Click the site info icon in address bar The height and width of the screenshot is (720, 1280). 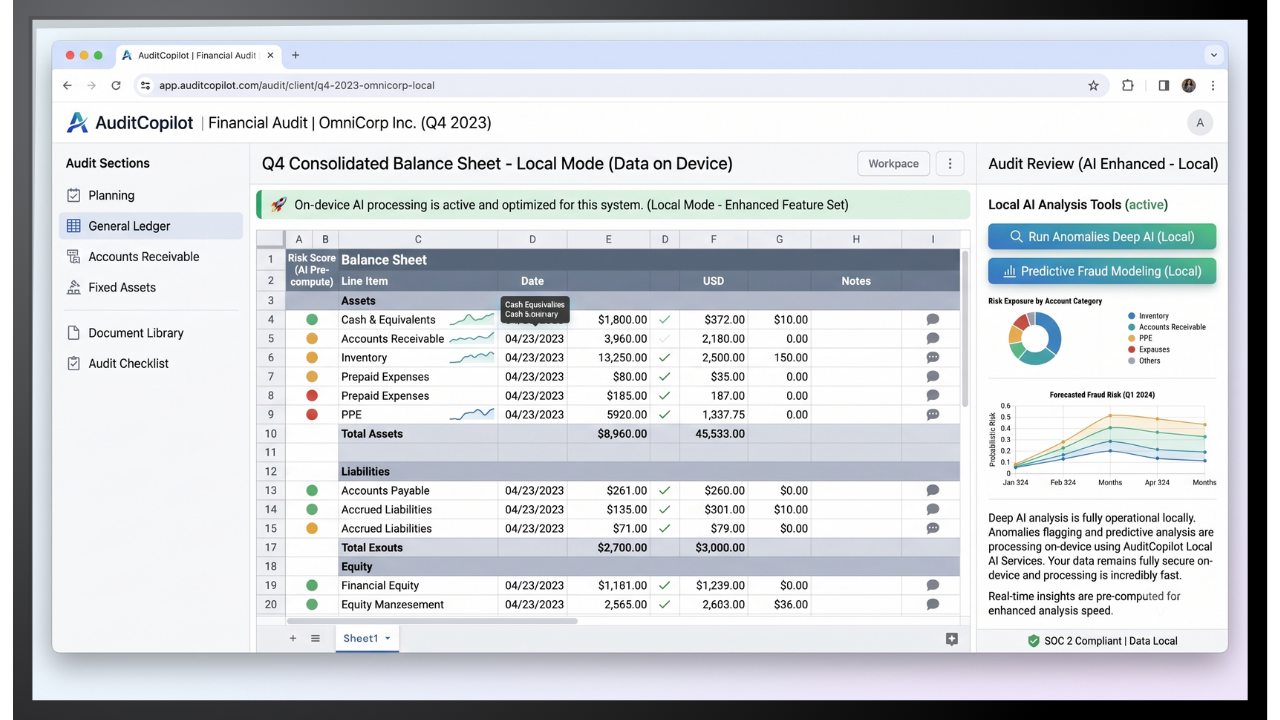point(145,86)
